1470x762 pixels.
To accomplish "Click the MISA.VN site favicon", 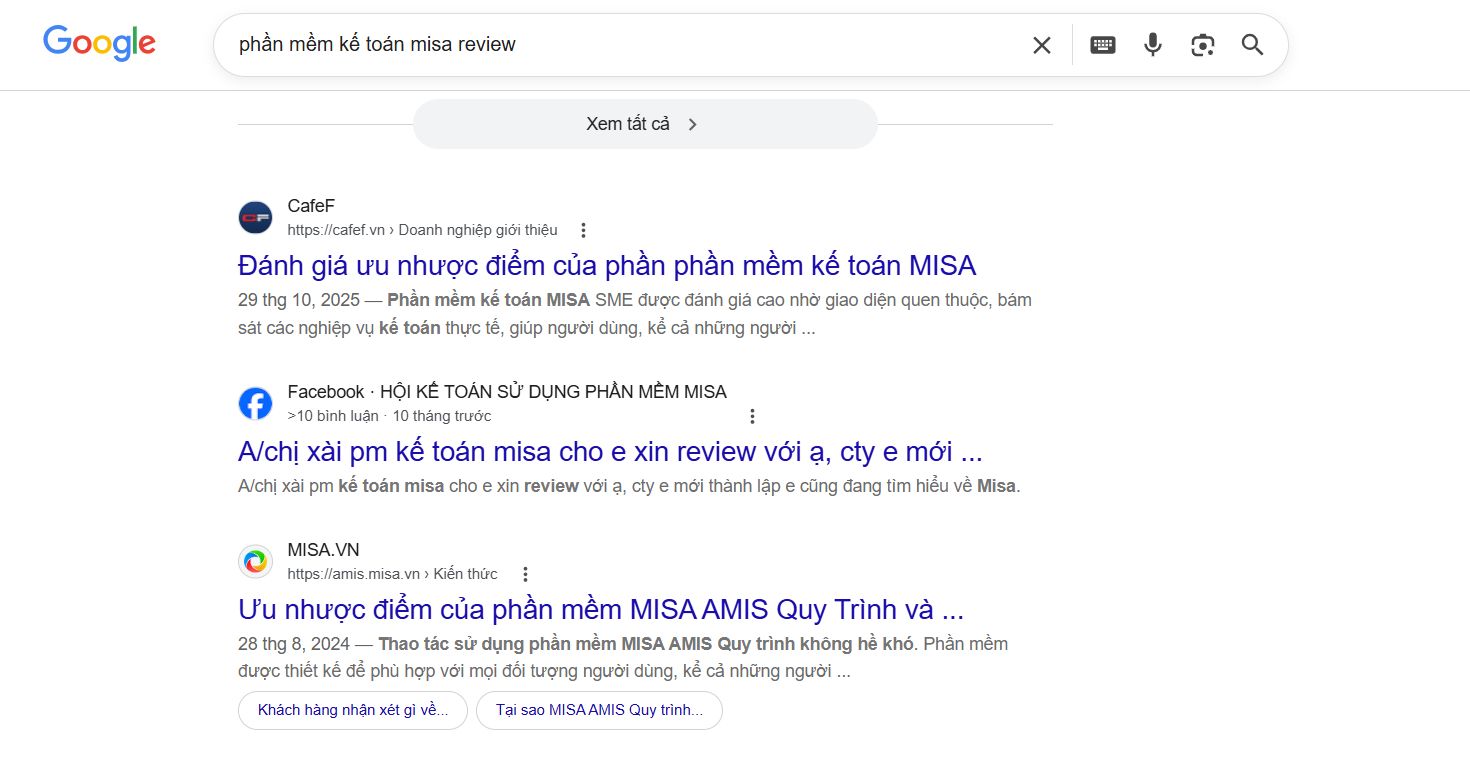I will (256, 561).
